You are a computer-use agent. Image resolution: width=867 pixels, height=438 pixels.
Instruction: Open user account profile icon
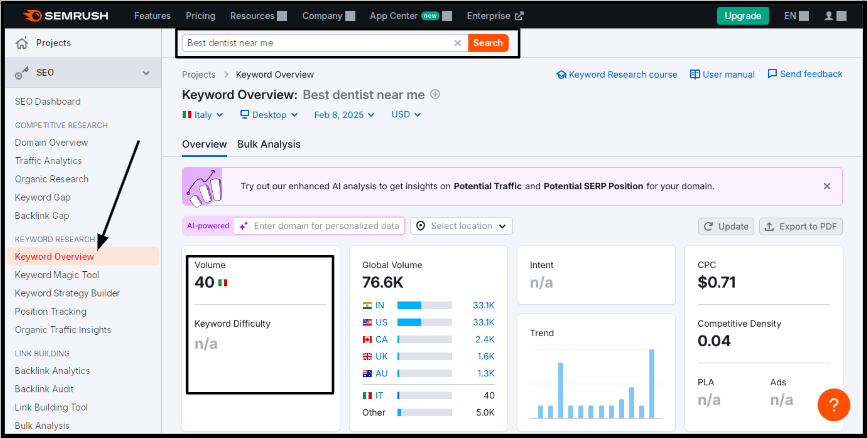829,16
